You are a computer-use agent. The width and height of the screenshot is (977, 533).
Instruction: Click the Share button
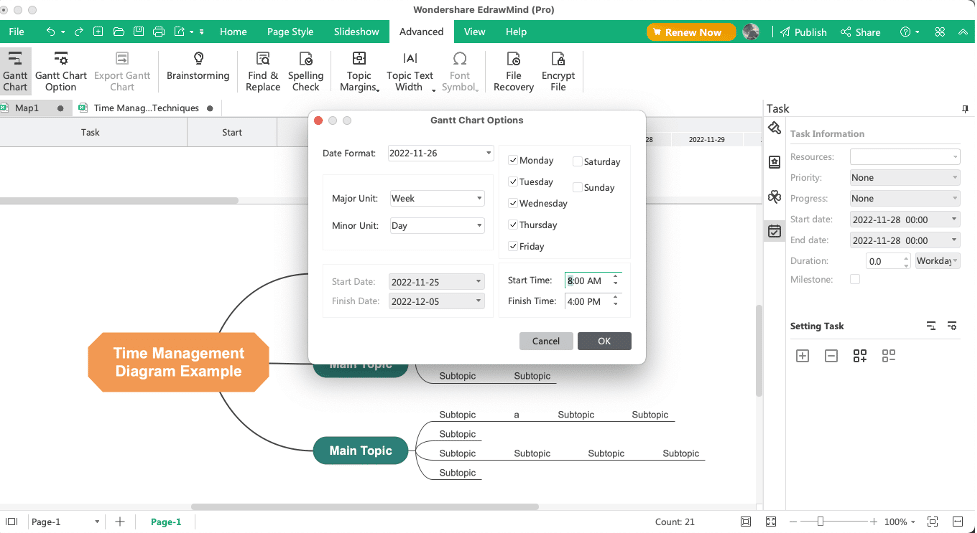point(860,32)
